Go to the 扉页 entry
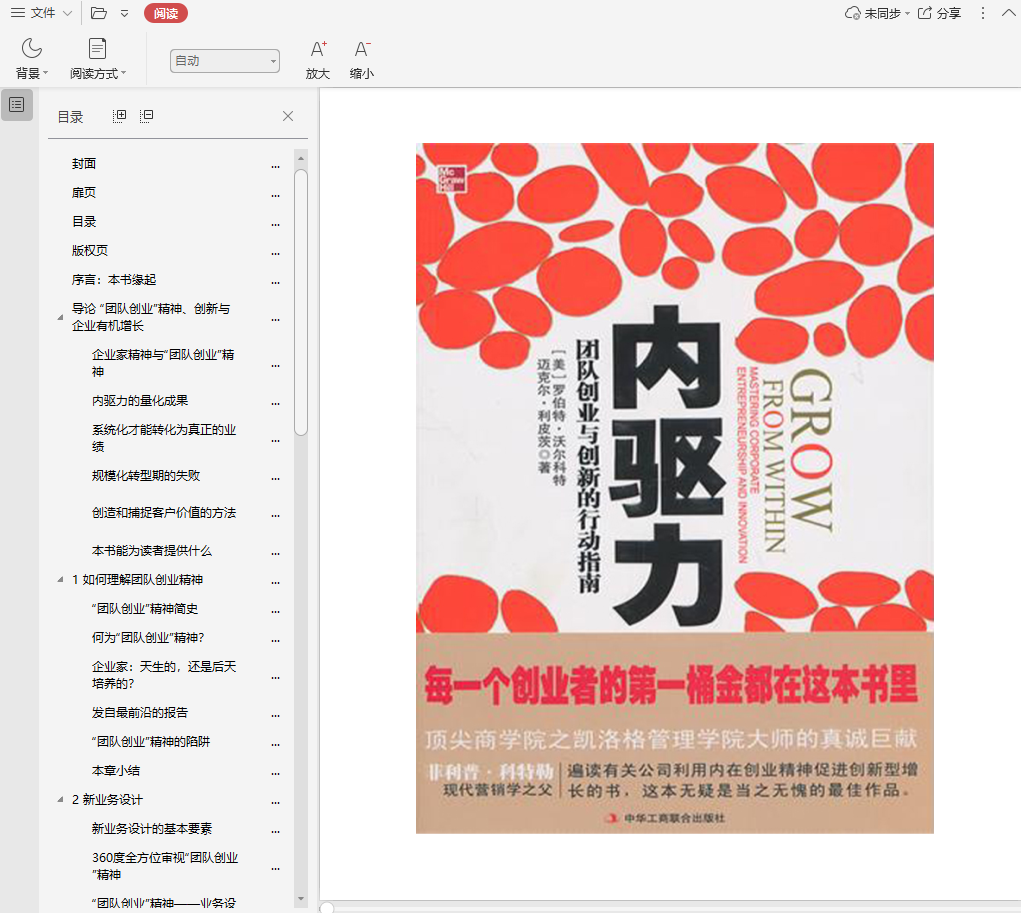 click(84, 193)
